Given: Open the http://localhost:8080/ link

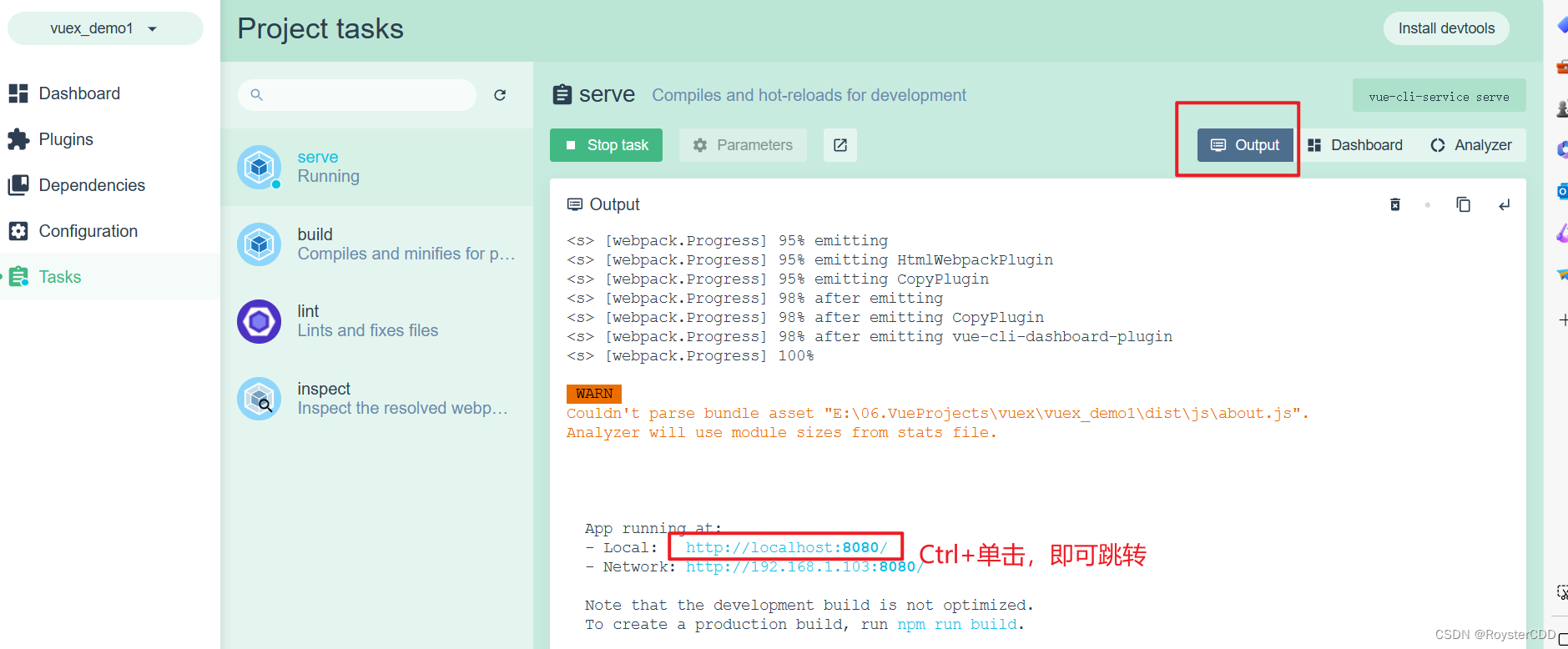Looking at the screenshot, I should pyautogui.click(x=787, y=547).
